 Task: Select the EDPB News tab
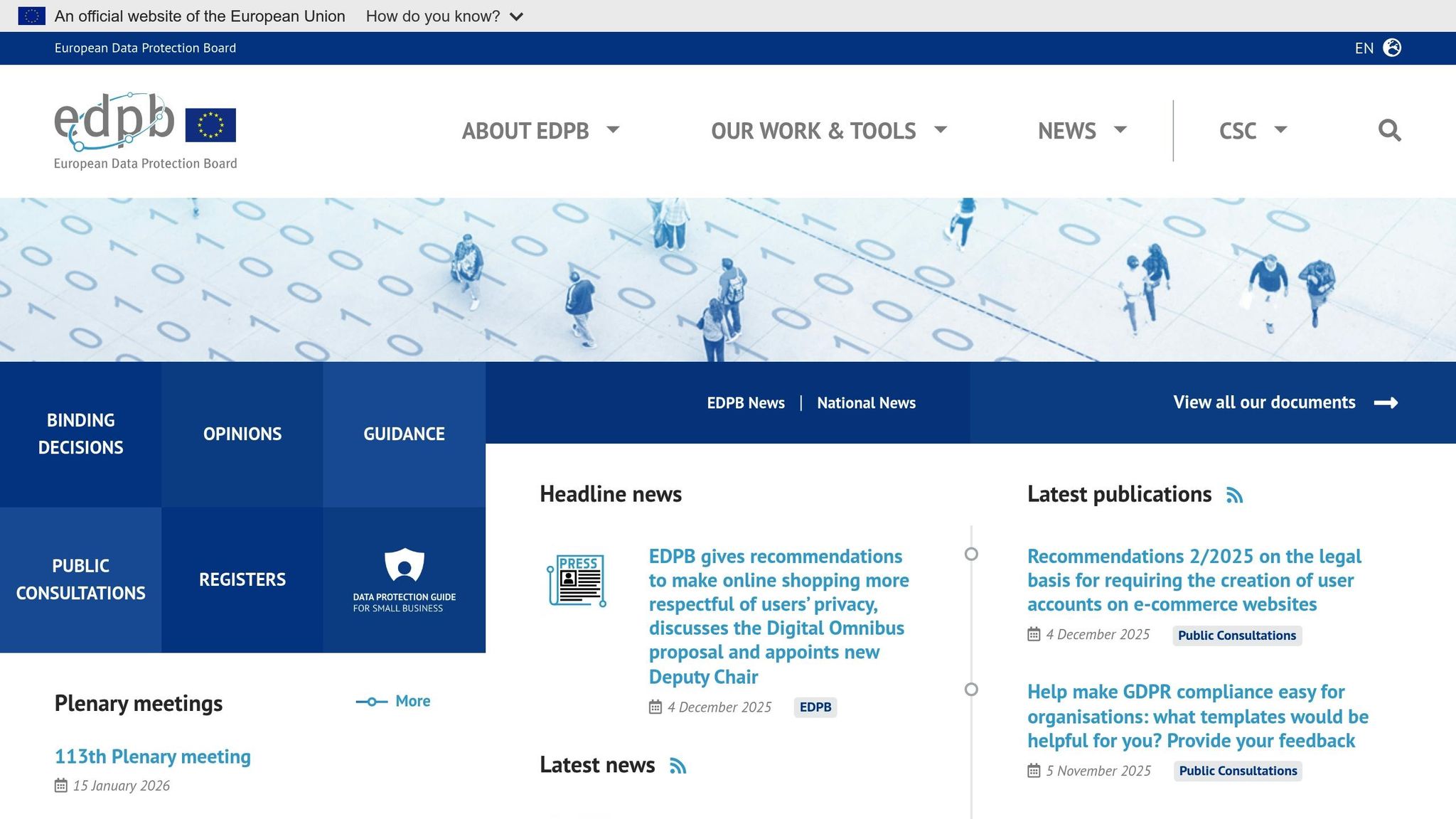point(745,402)
